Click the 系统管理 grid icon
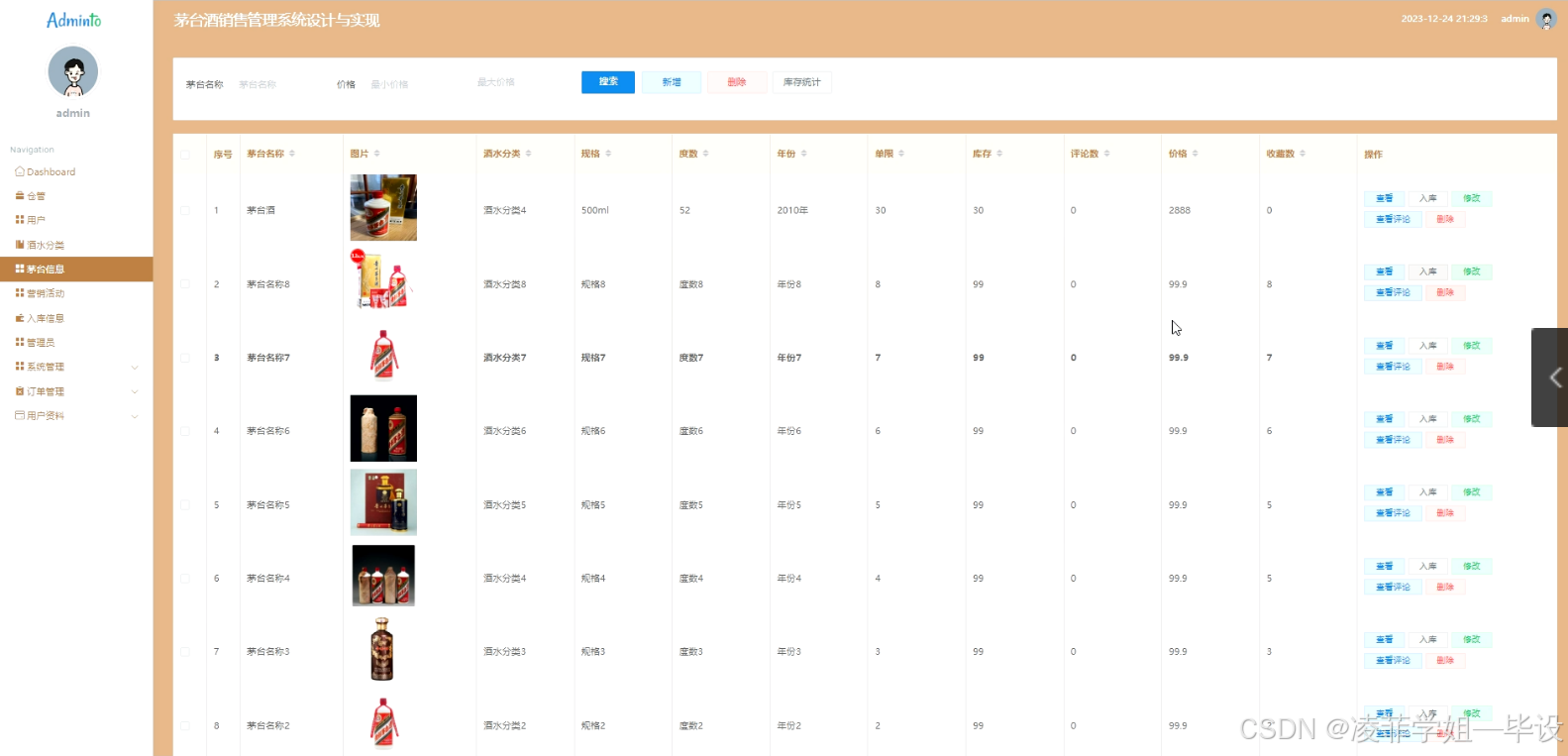 [x=20, y=367]
